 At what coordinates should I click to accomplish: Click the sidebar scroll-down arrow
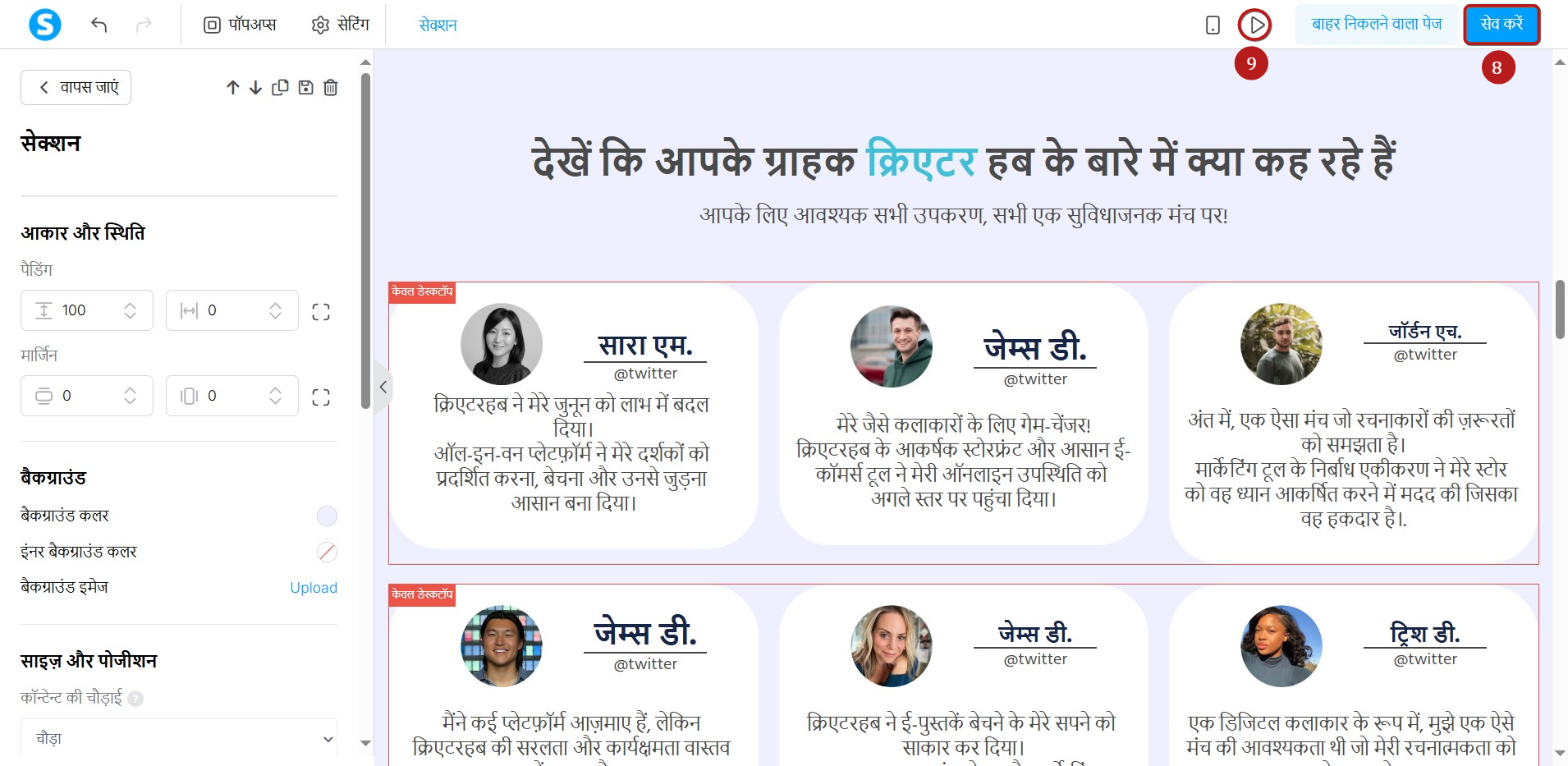(365, 743)
